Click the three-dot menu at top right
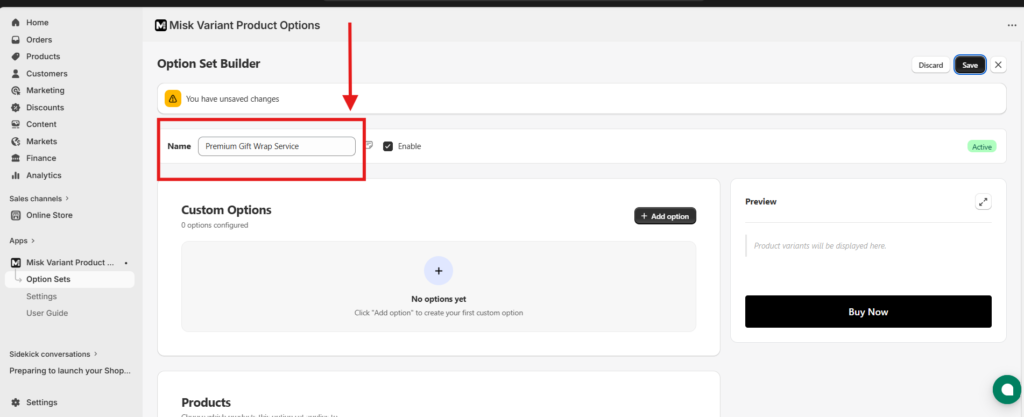The width and height of the screenshot is (1024, 417). (x=1011, y=26)
